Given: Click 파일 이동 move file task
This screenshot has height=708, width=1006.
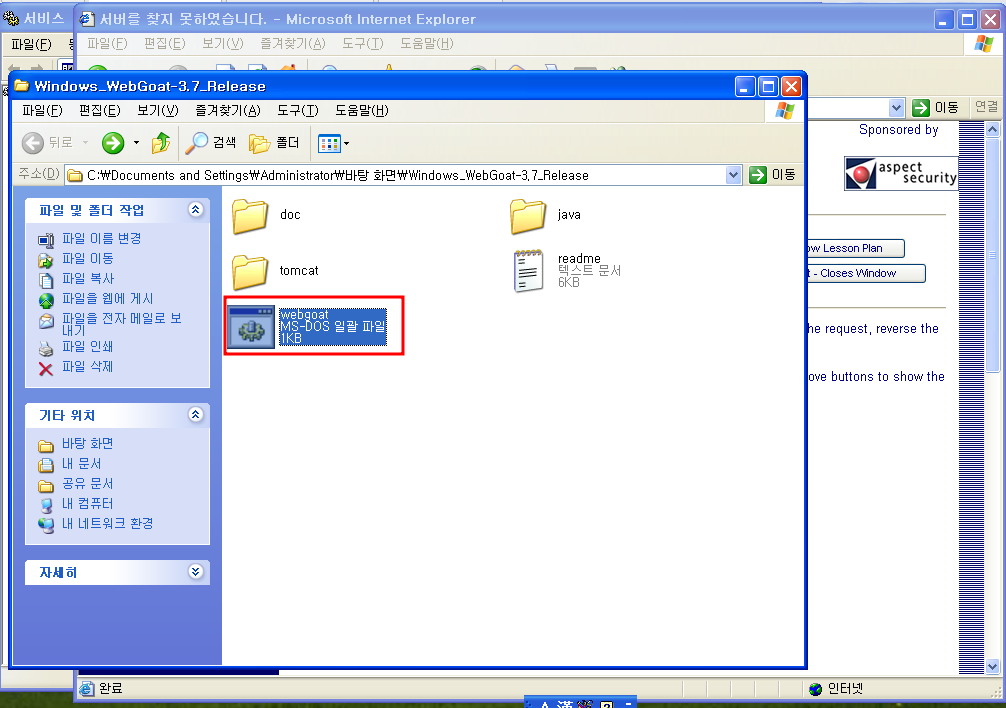Looking at the screenshot, I should (x=87, y=258).
